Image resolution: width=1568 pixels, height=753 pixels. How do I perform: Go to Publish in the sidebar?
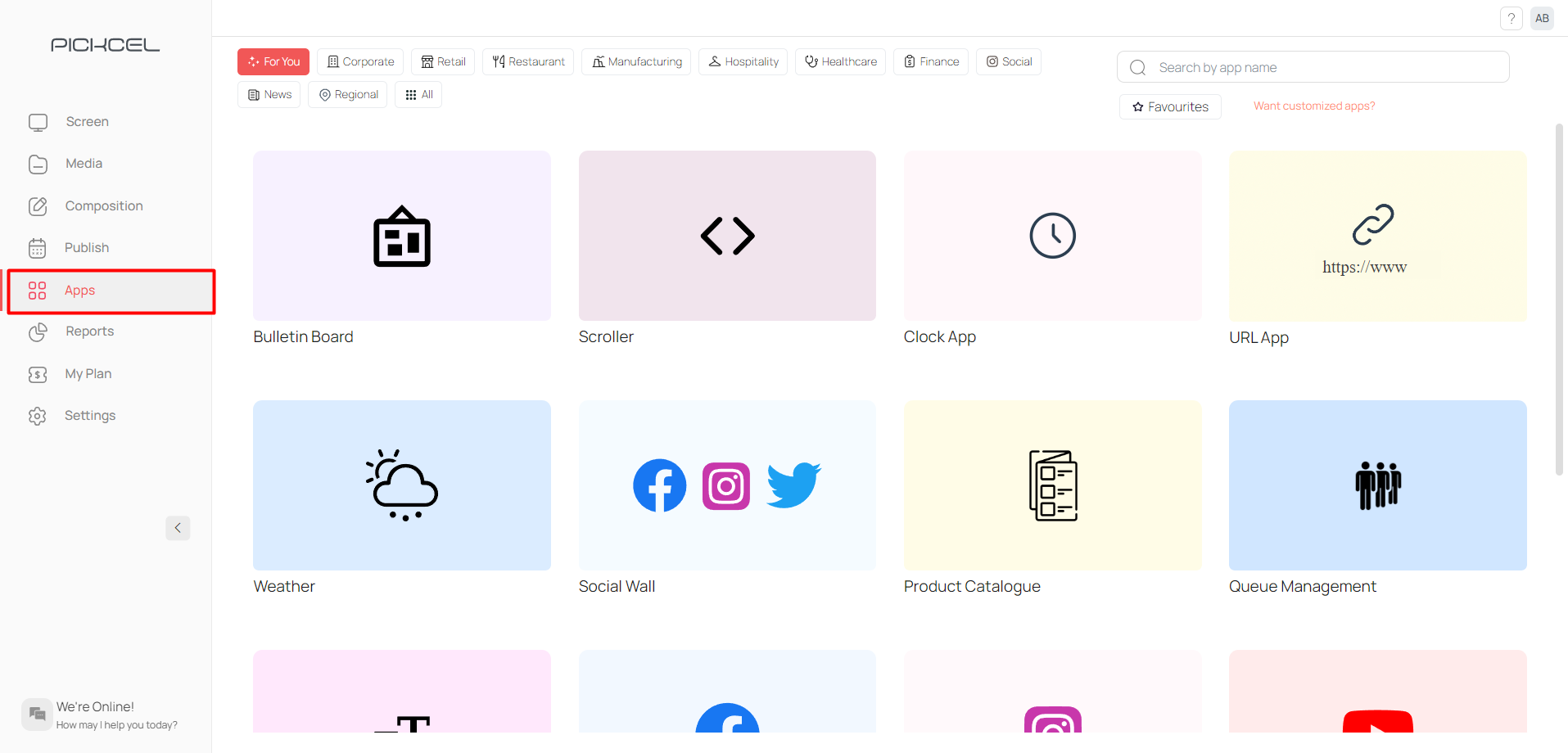87,248
